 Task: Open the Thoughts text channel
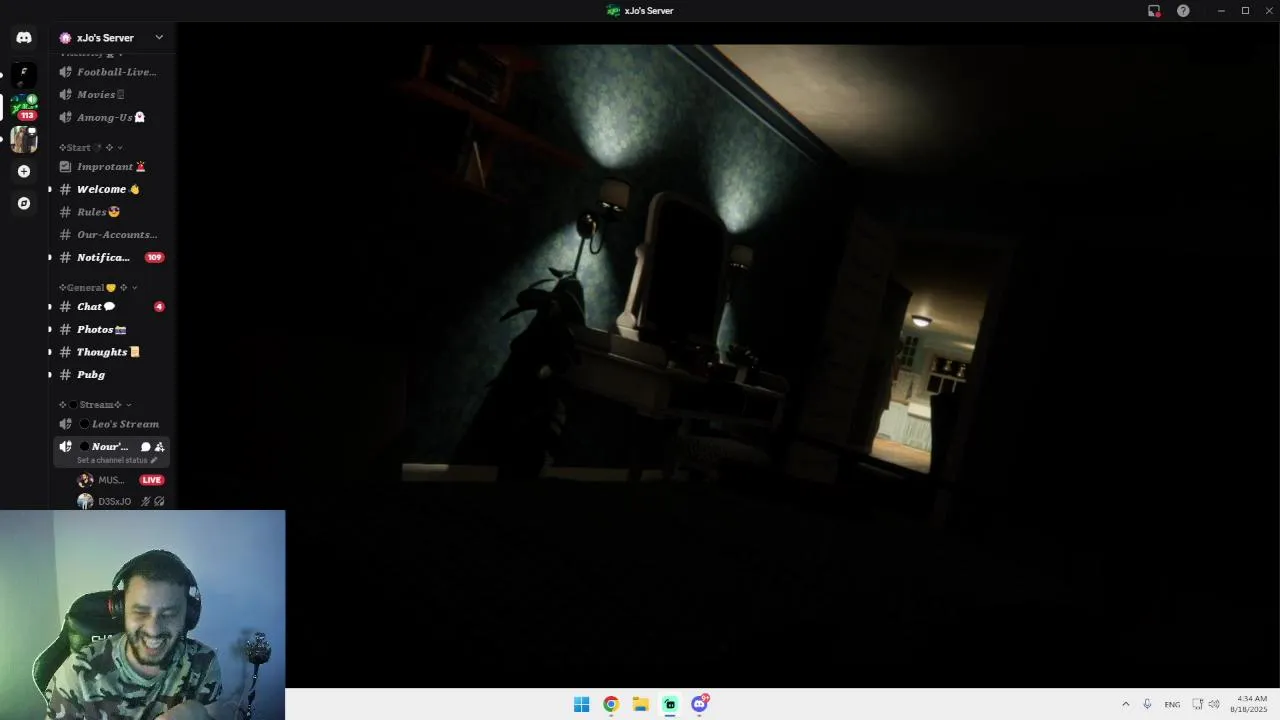pyautogui.click(x=111, y=352)
